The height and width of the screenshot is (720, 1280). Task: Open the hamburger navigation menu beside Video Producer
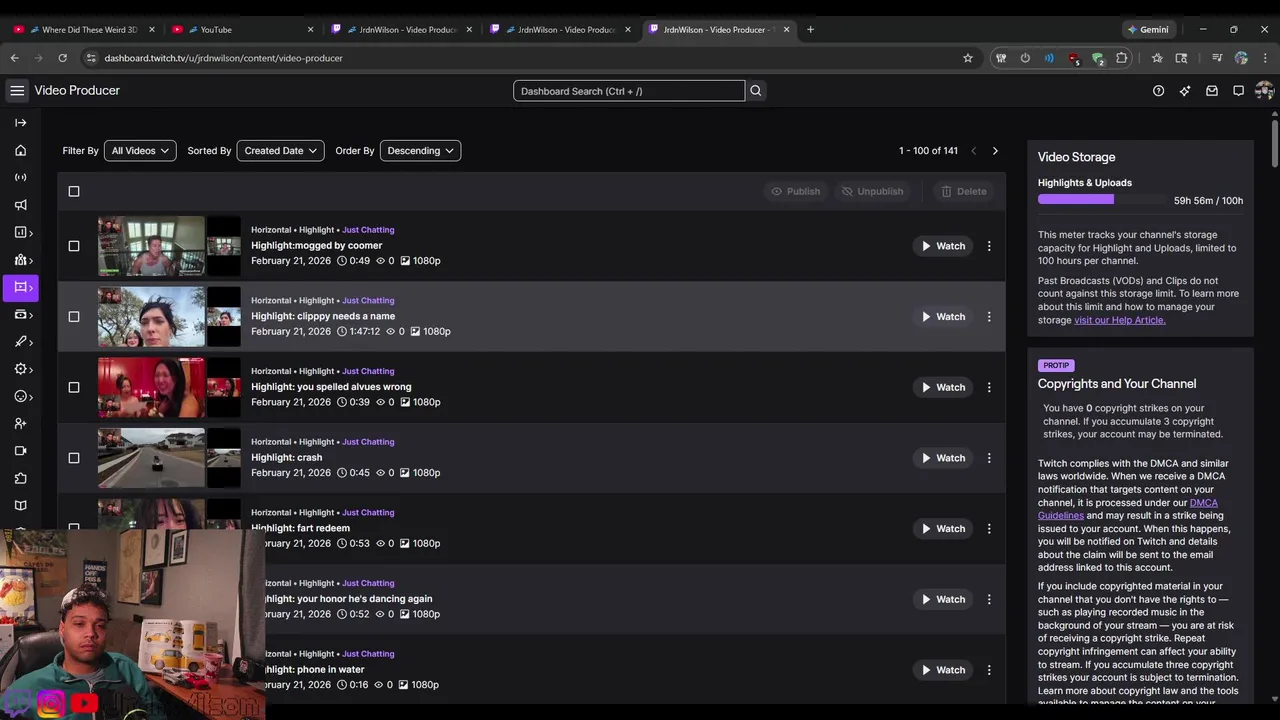[x=17, y=91]
